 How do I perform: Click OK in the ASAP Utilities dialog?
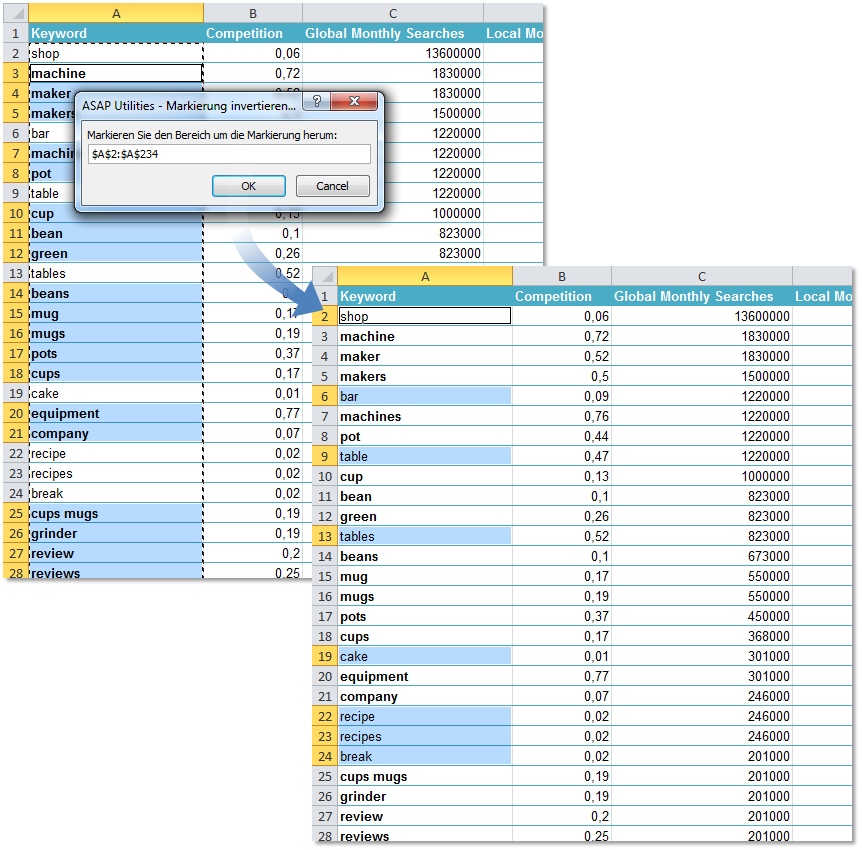click(x=248, y=186)
